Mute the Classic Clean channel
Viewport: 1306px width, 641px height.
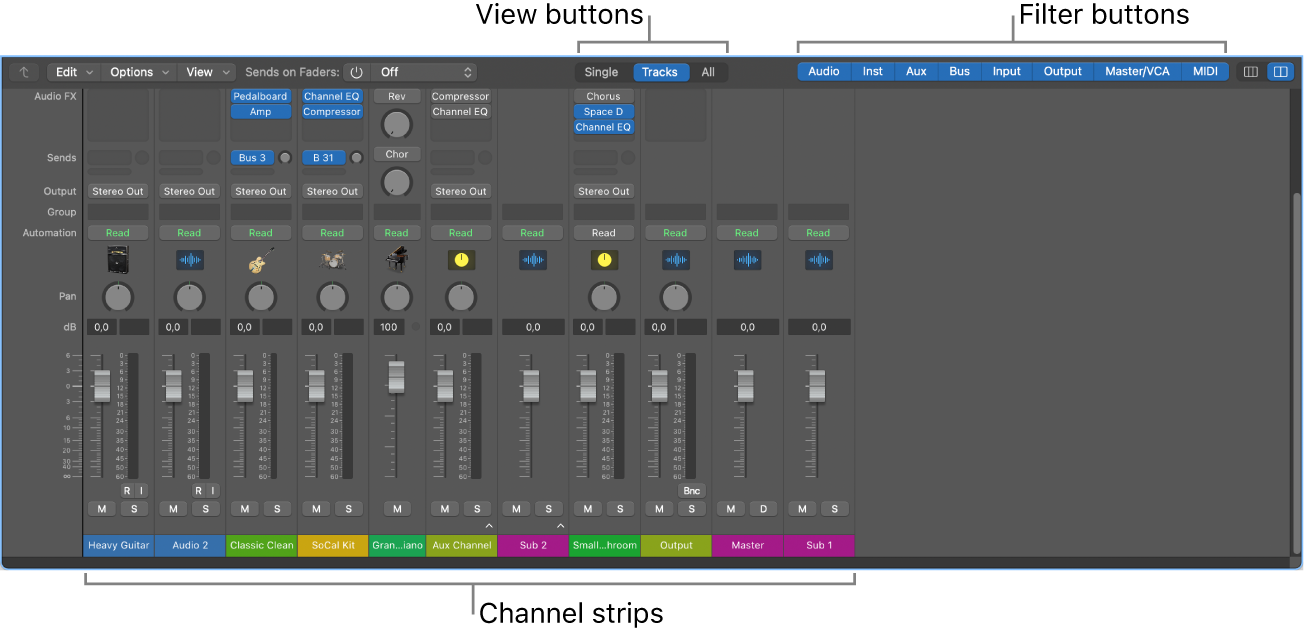pos(245,509)
